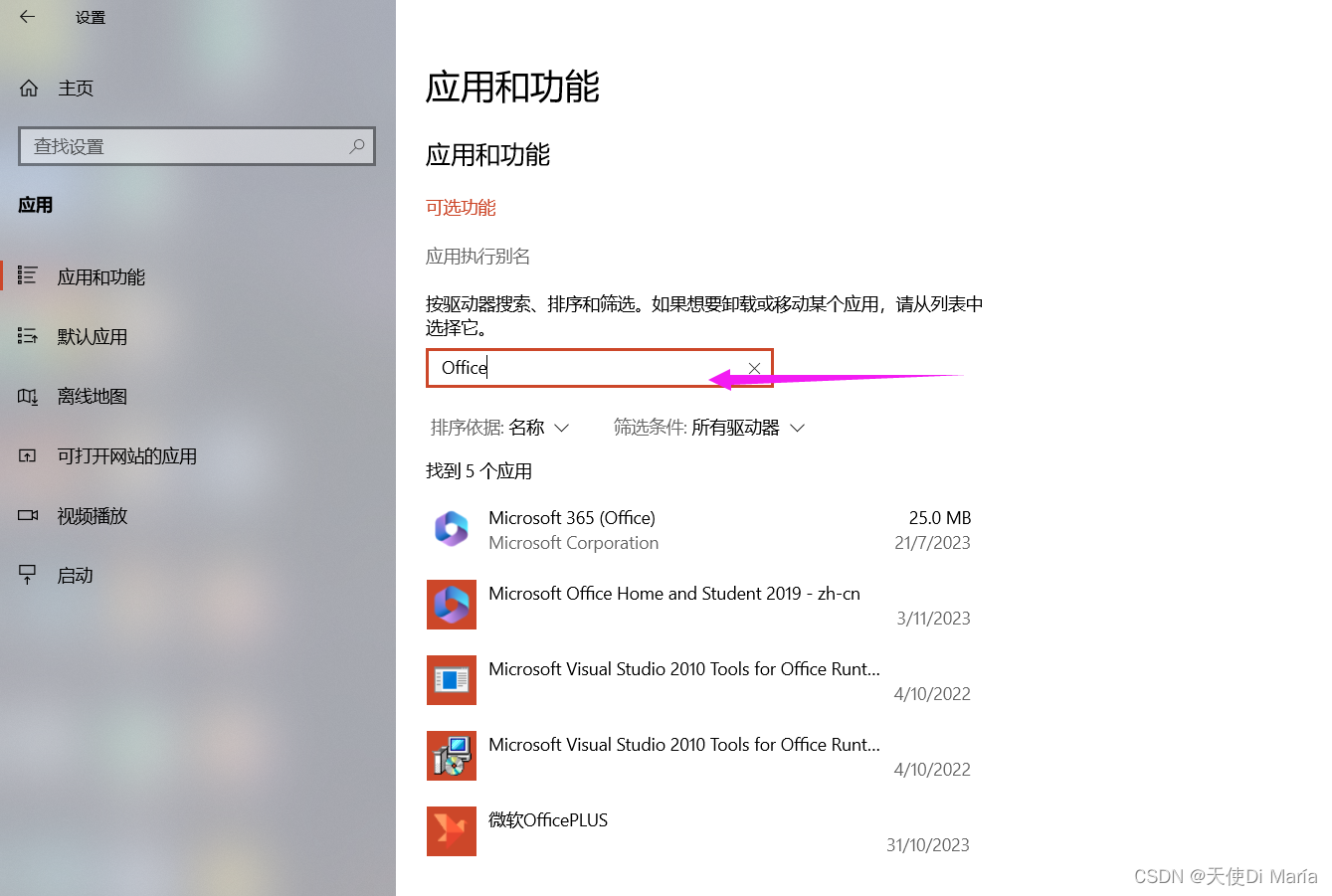Click the 视频播放 camera icon
The height and width of the screenshot is (896, 1332).
point(28,515)
